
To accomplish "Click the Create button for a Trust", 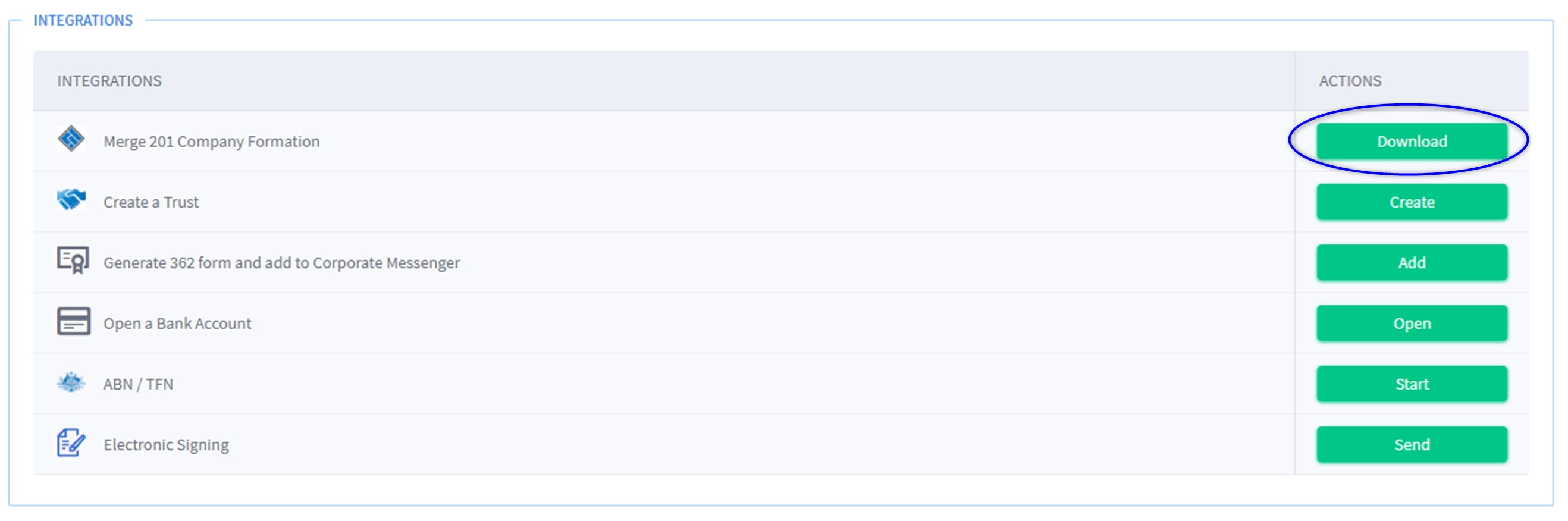I will click(x=1412, y=202).
